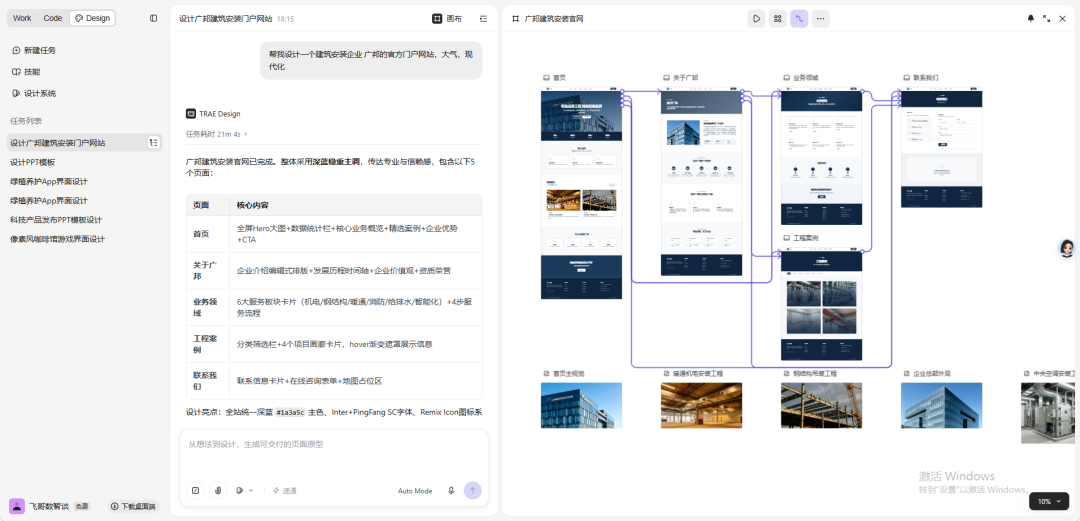Viewport: 1080px width, 521px height.
Task: Switch to the Design tab
Action: pos(92,19)
